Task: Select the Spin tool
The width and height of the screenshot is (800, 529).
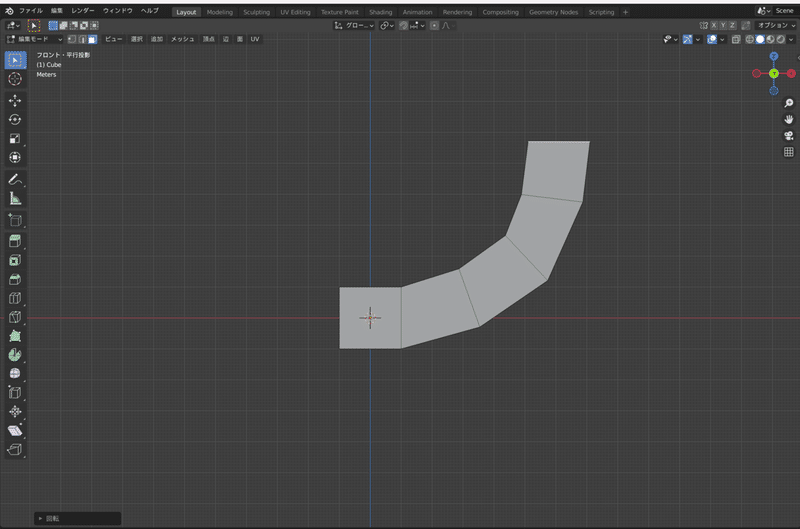Action: [x=15, y=355]
